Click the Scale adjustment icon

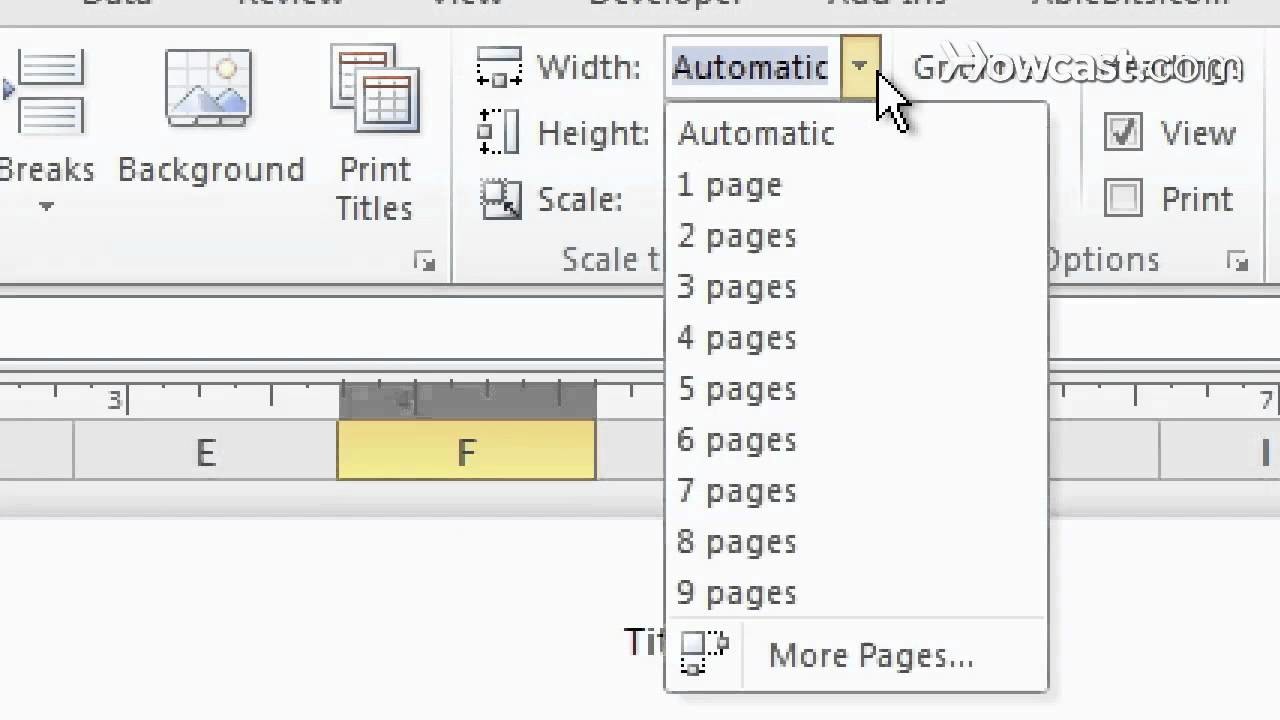[500, 198]
